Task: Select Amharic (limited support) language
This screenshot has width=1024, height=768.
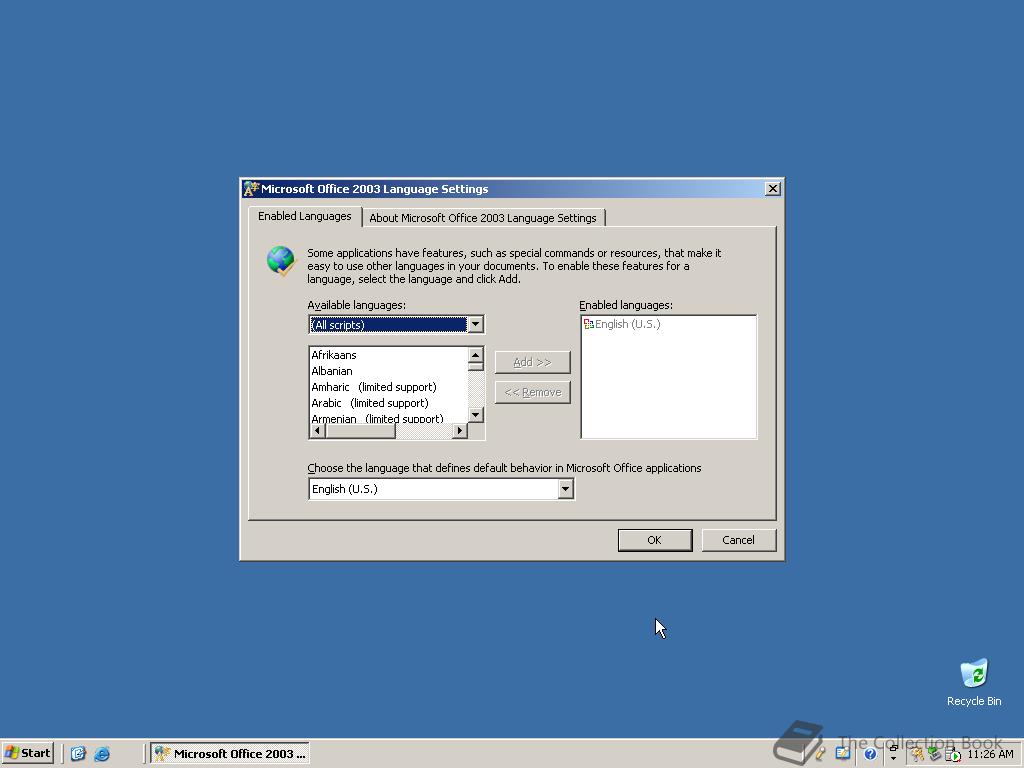Action: point(389,387)
